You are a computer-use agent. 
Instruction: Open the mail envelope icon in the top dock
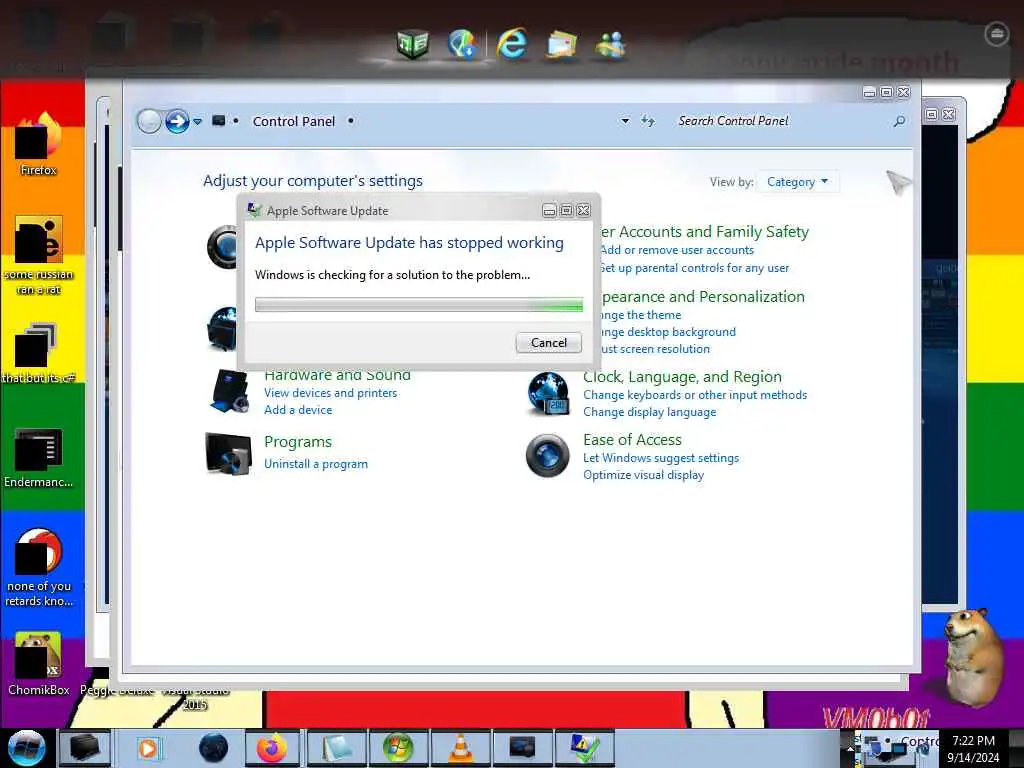click(x=562, y=45)
